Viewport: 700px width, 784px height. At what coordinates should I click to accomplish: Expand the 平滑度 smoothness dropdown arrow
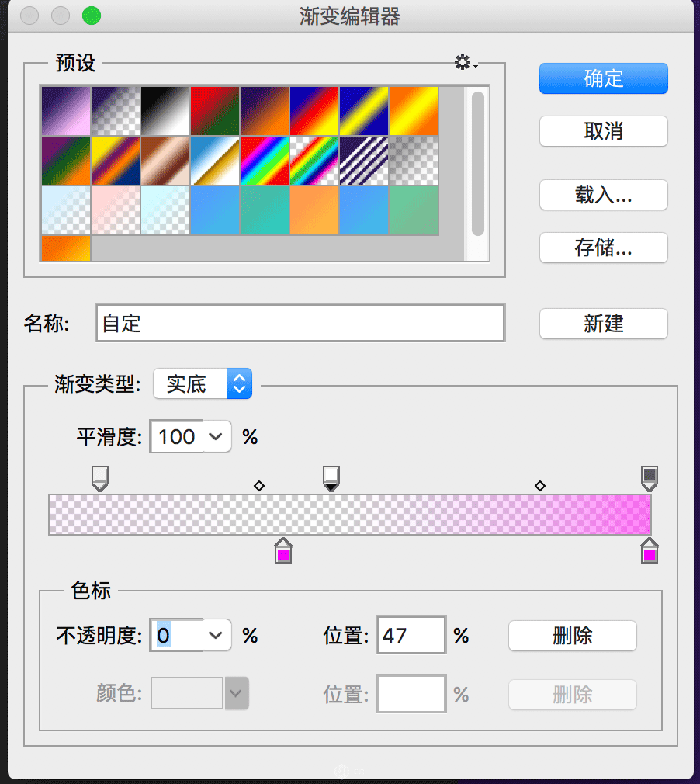tap(216, 436)
